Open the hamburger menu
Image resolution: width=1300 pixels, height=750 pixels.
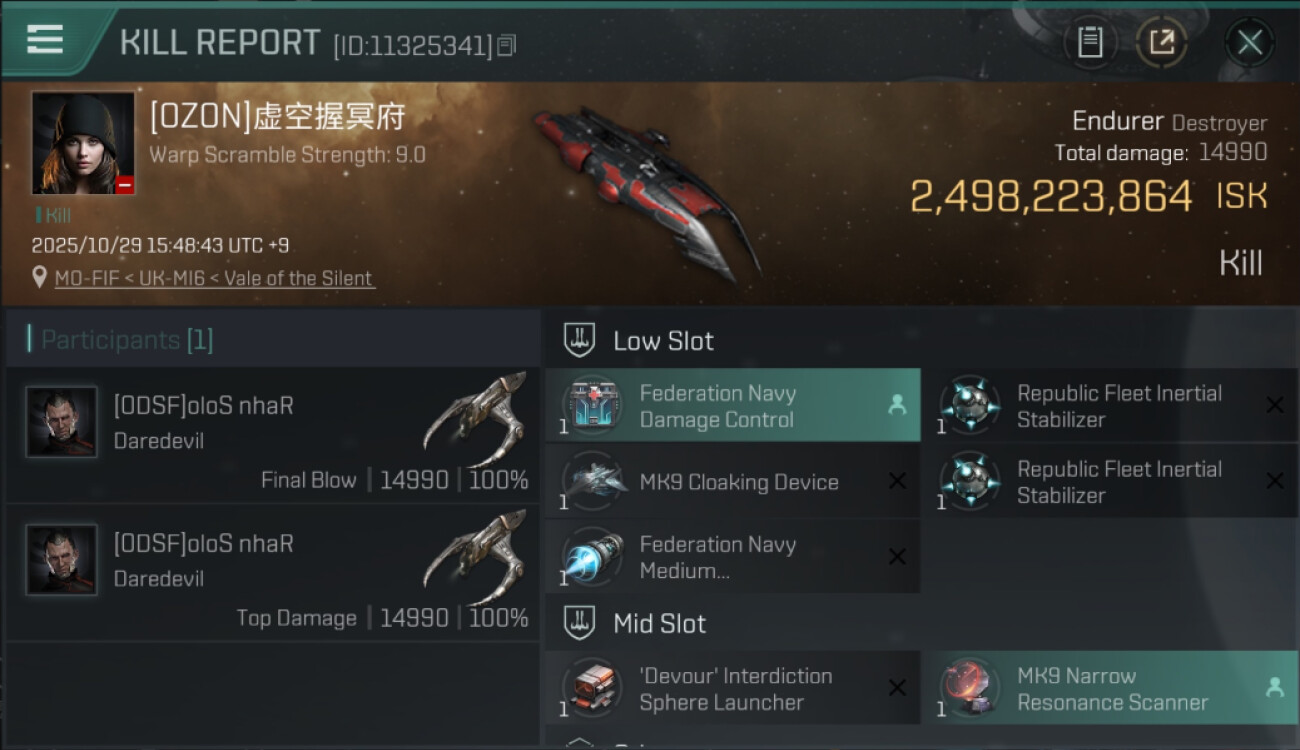(x=45, y=40)
